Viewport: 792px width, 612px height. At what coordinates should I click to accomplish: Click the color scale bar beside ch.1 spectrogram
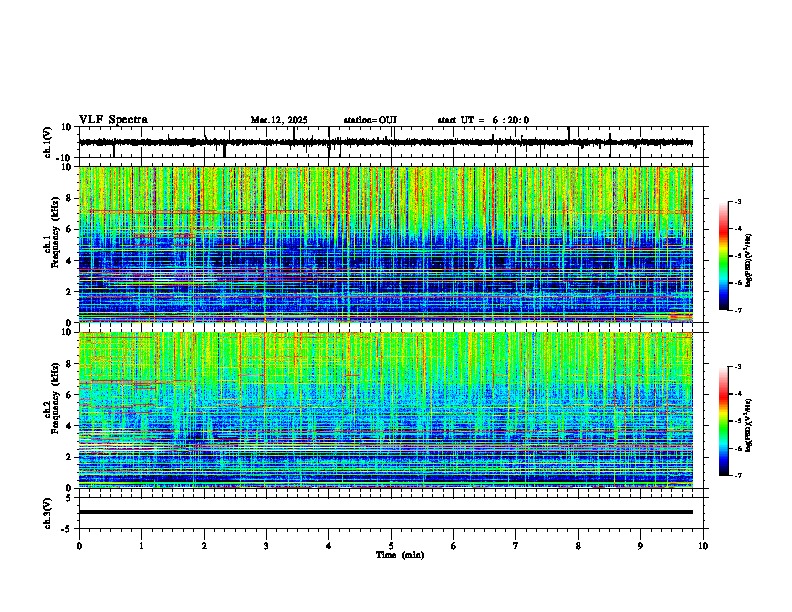(724, 256)
